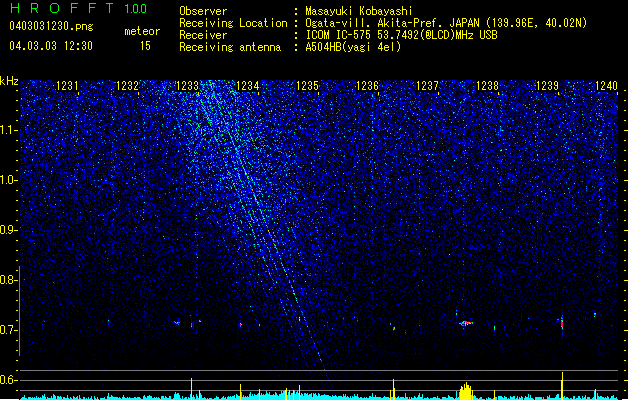Click the 1240 time marker
Screen dimensions: 629x400
[x=607, y=86]
